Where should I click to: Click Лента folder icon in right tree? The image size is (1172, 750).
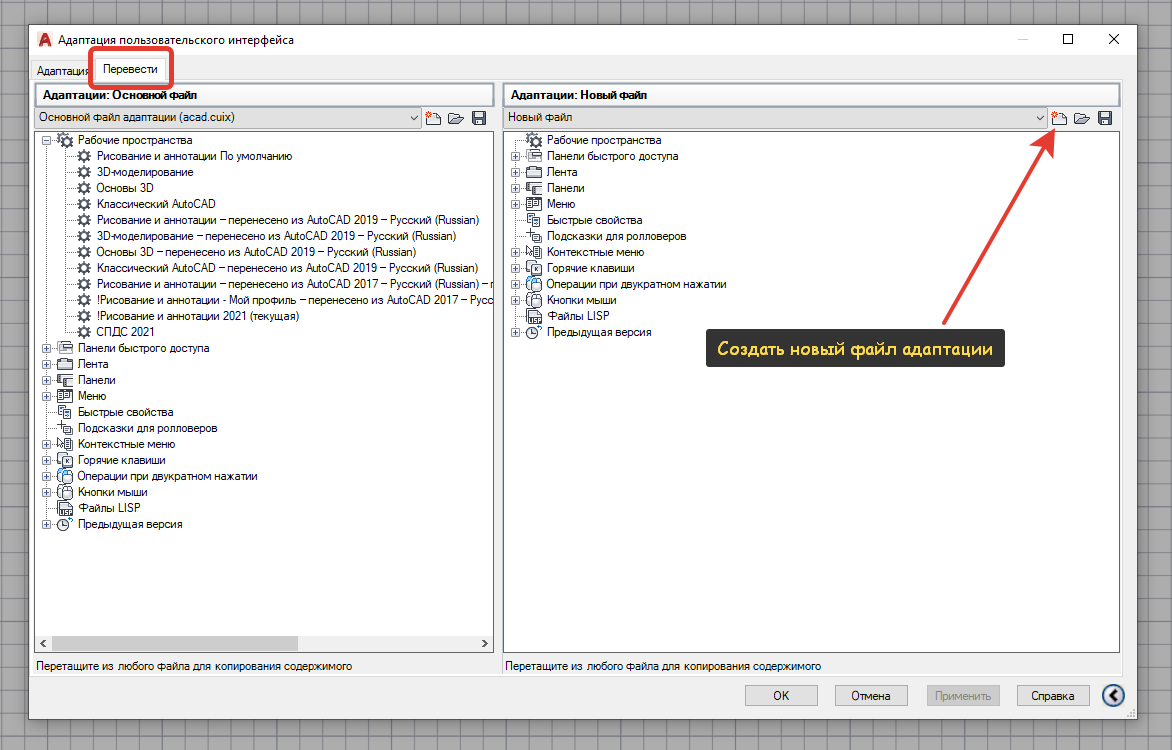coord(534,172)
